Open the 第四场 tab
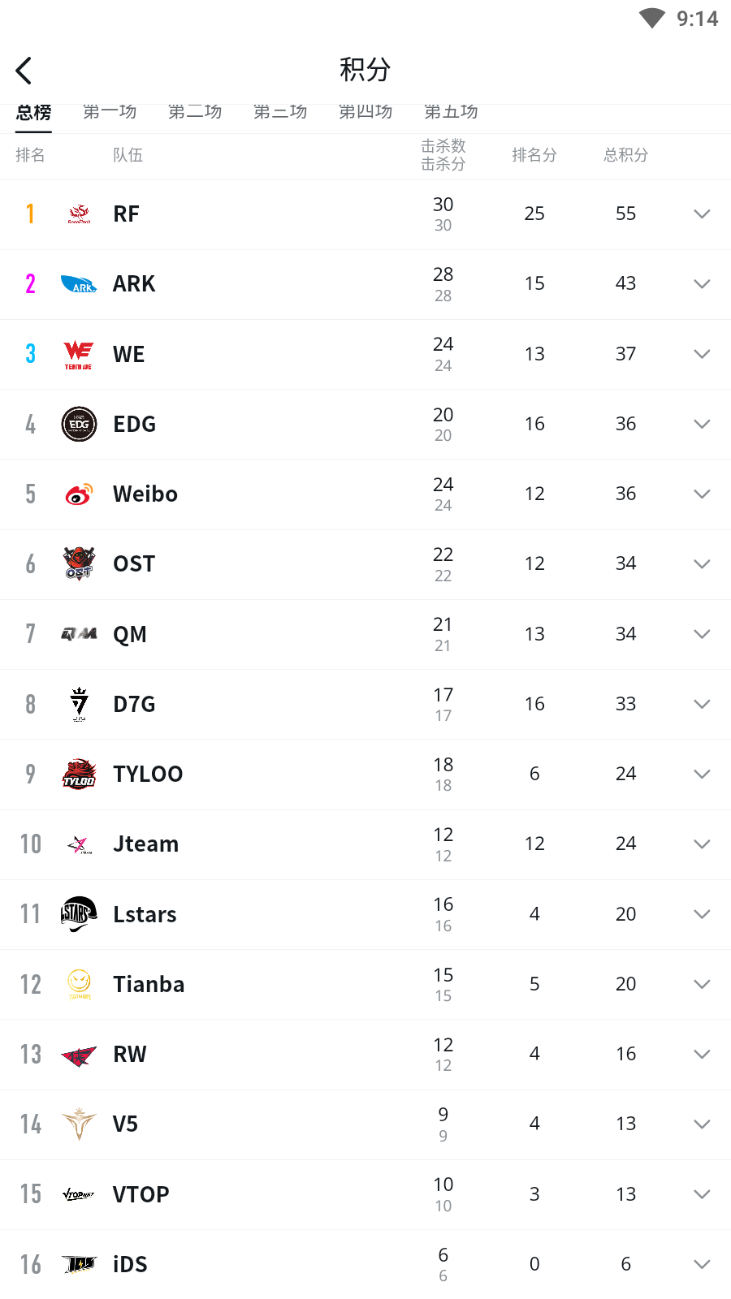 (365, 113)
